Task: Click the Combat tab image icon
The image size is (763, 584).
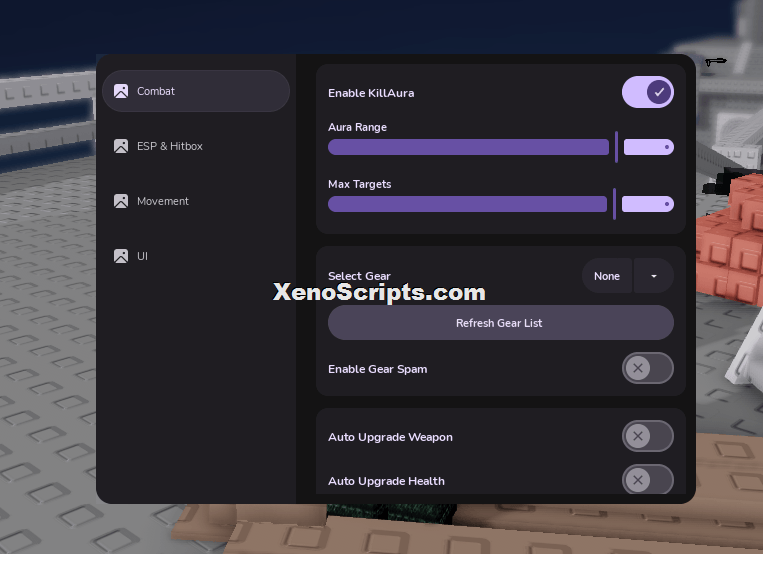Action: pos(121,91)
